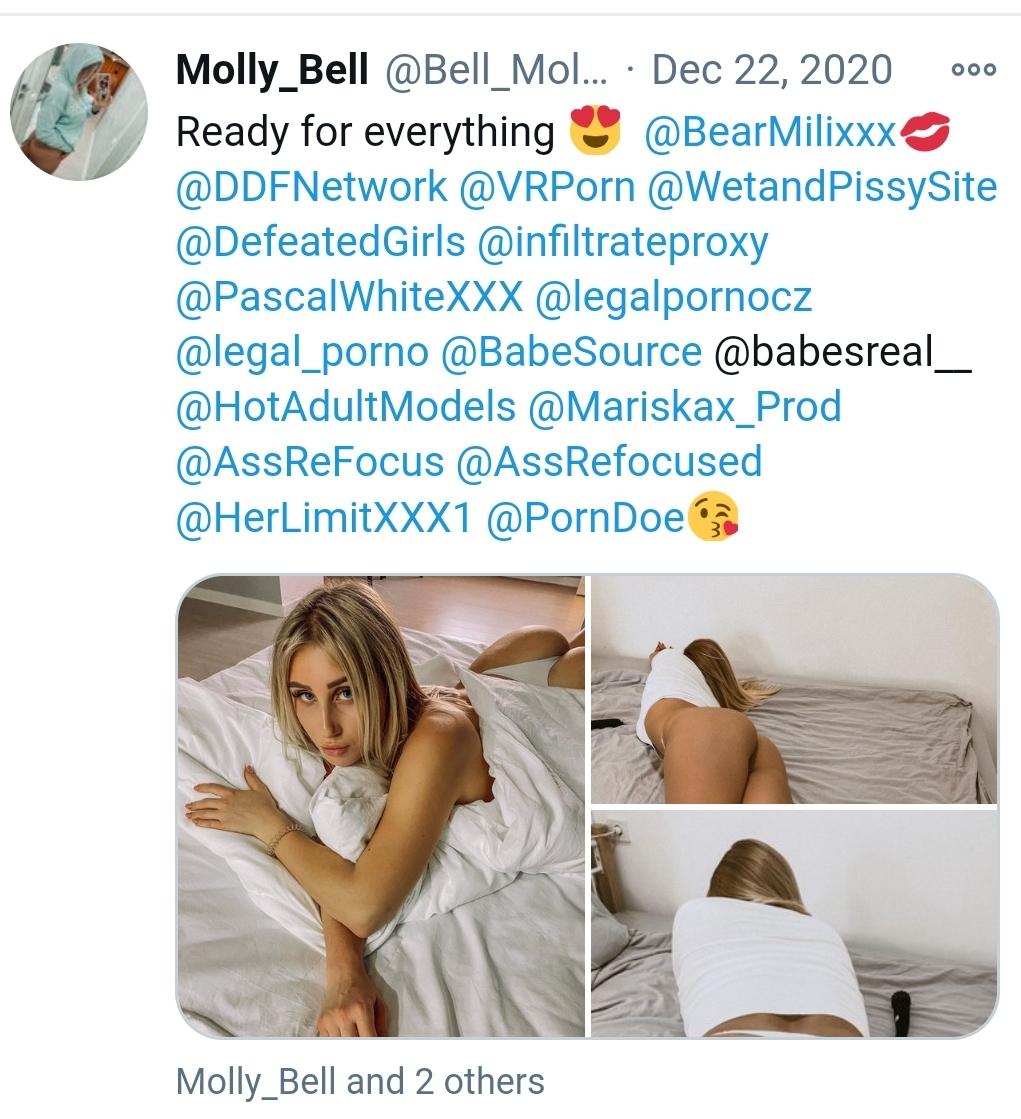
Task: Click the Molly_Bell display name
Action: [272, 70]
